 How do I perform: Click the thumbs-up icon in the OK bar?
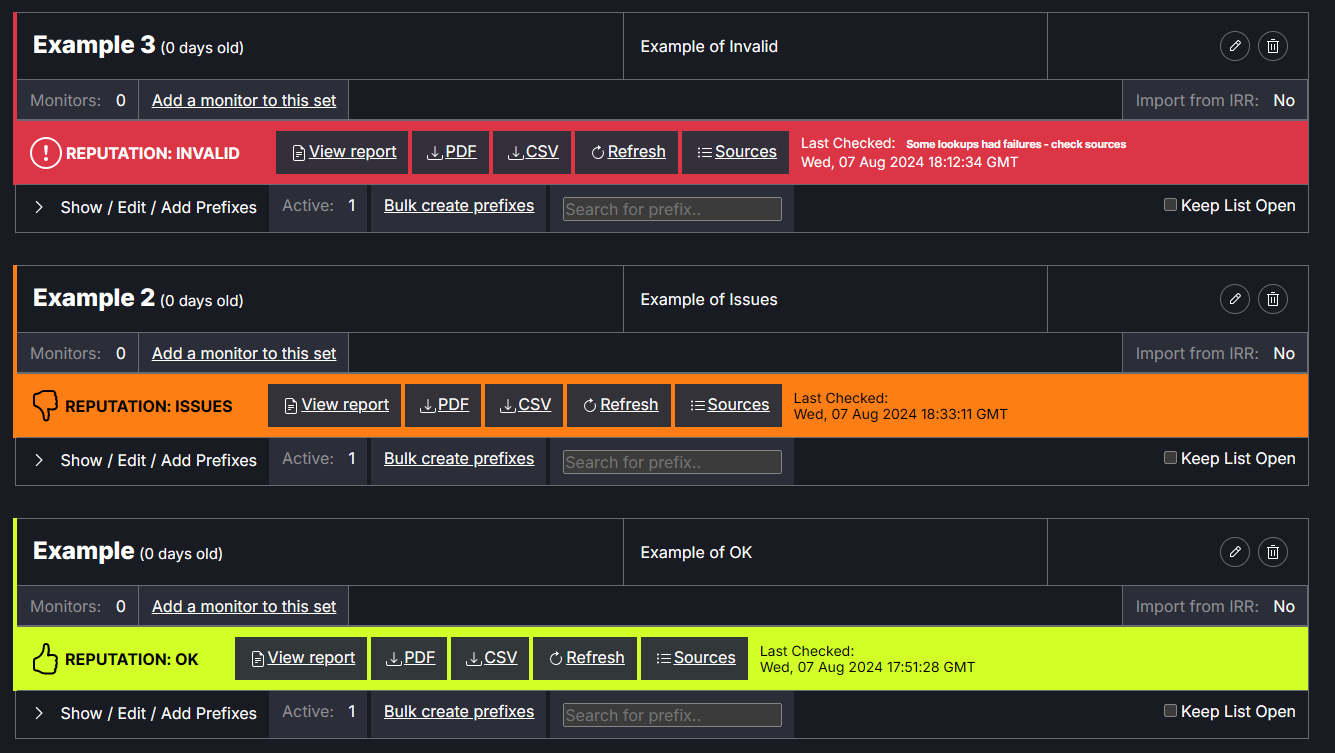pos(46,659)
